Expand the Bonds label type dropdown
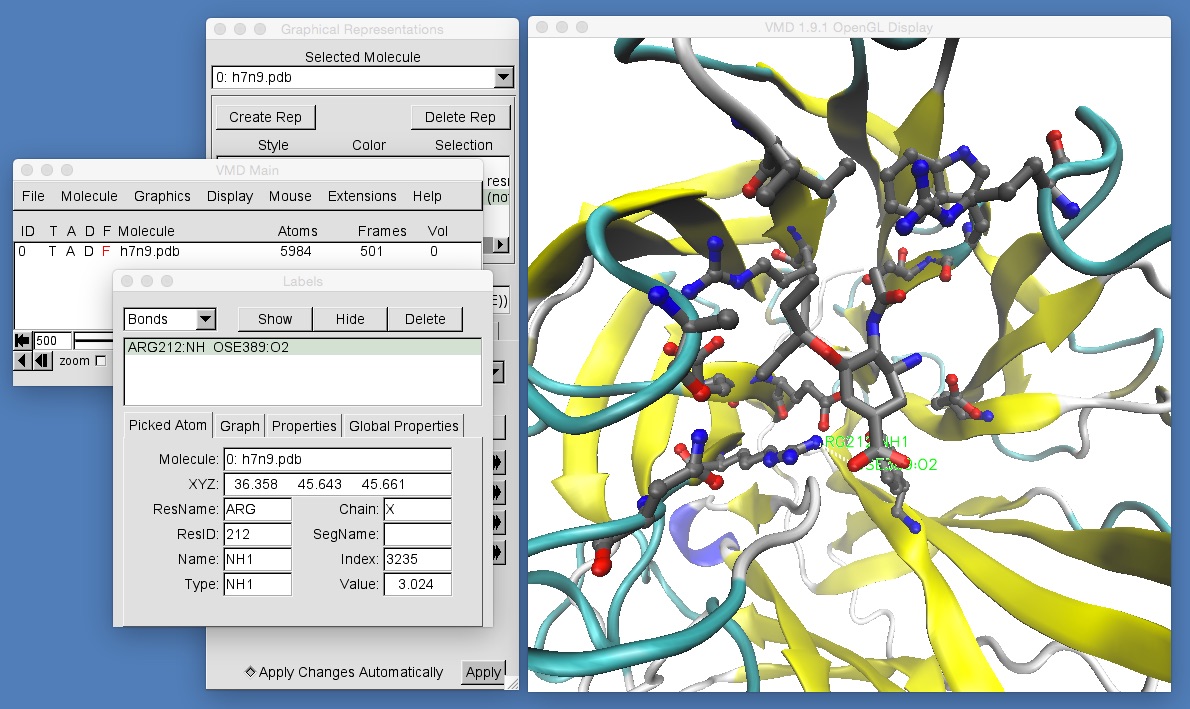This screenshot has height=709, width=1190. [x=205, y=319]
